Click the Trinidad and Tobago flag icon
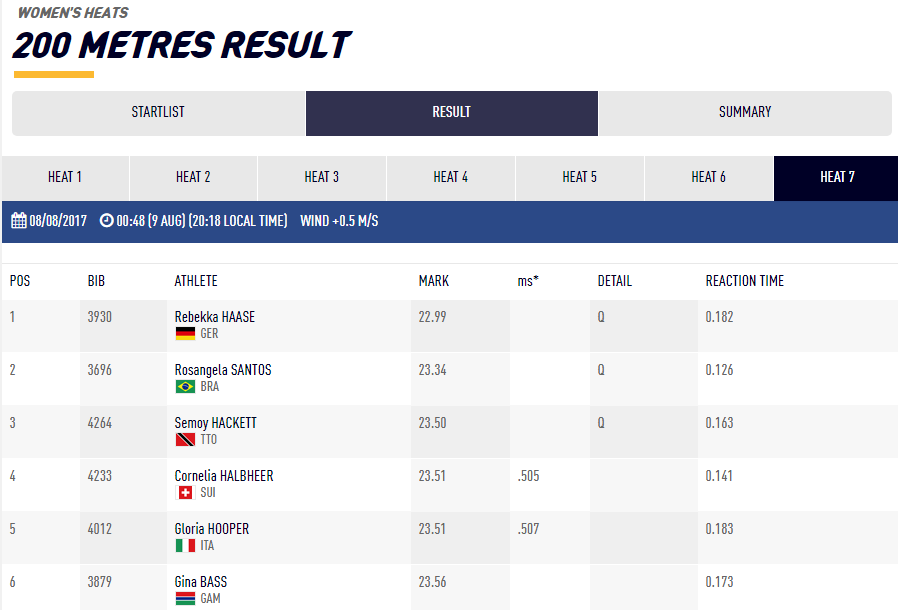The image size is (898, 610). pos(185,440)
